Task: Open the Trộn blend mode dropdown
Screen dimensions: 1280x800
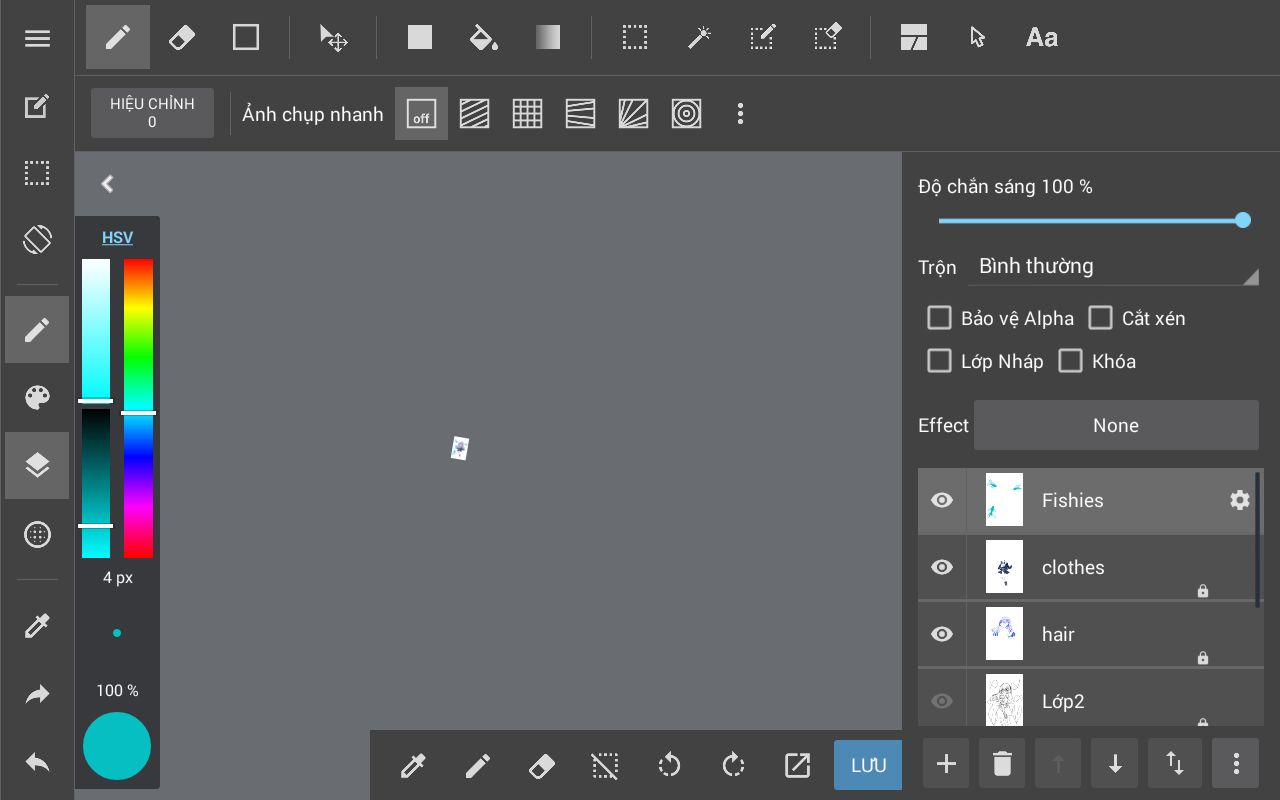Action: tap(1116, 267)
